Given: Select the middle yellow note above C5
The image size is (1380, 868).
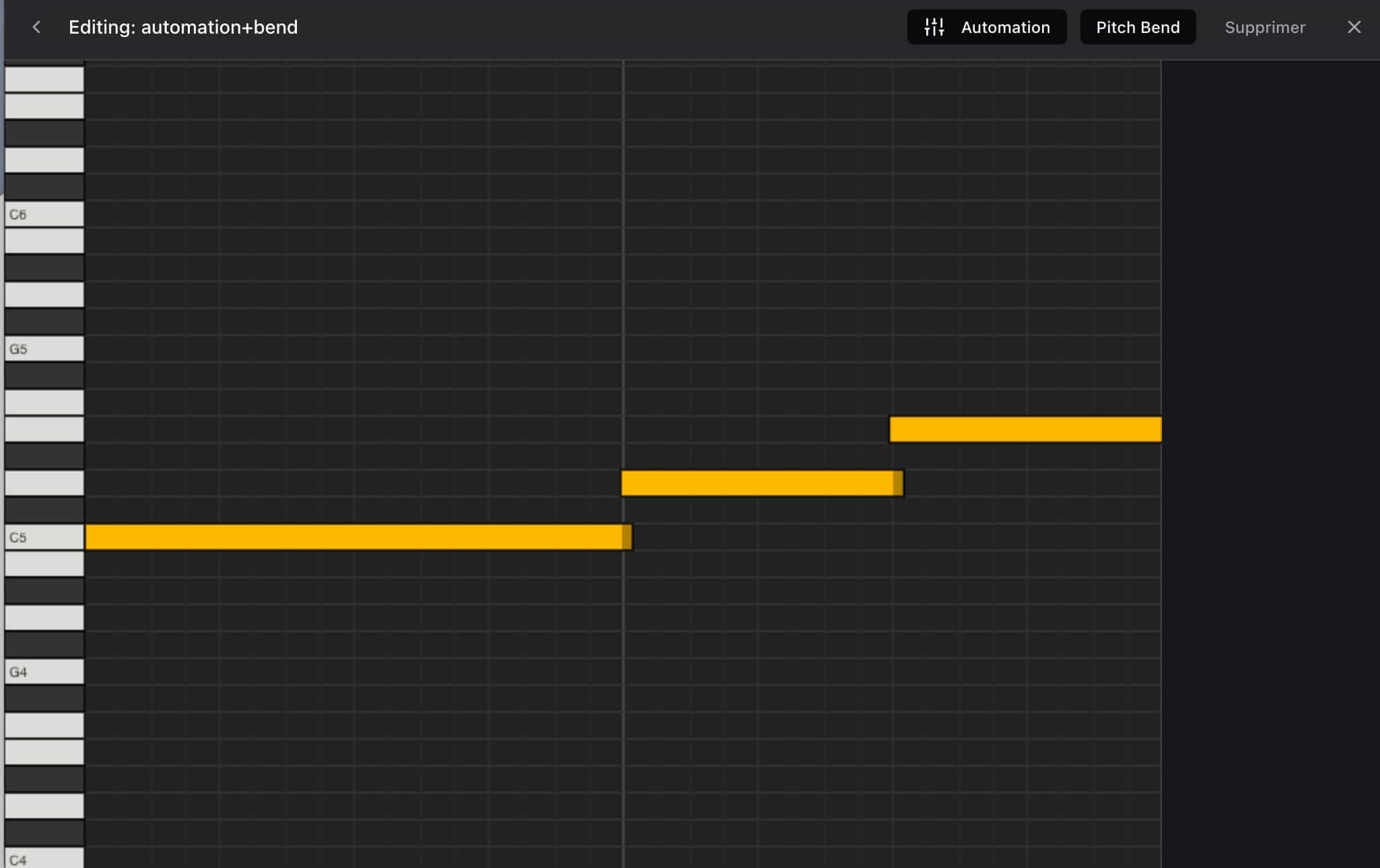Looking at the screenshot, I should [762, 483].
